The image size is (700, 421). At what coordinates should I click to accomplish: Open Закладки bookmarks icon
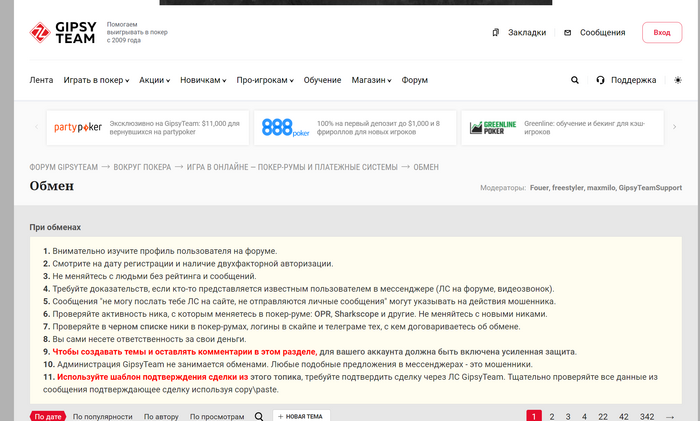click(x=496, y=32)
